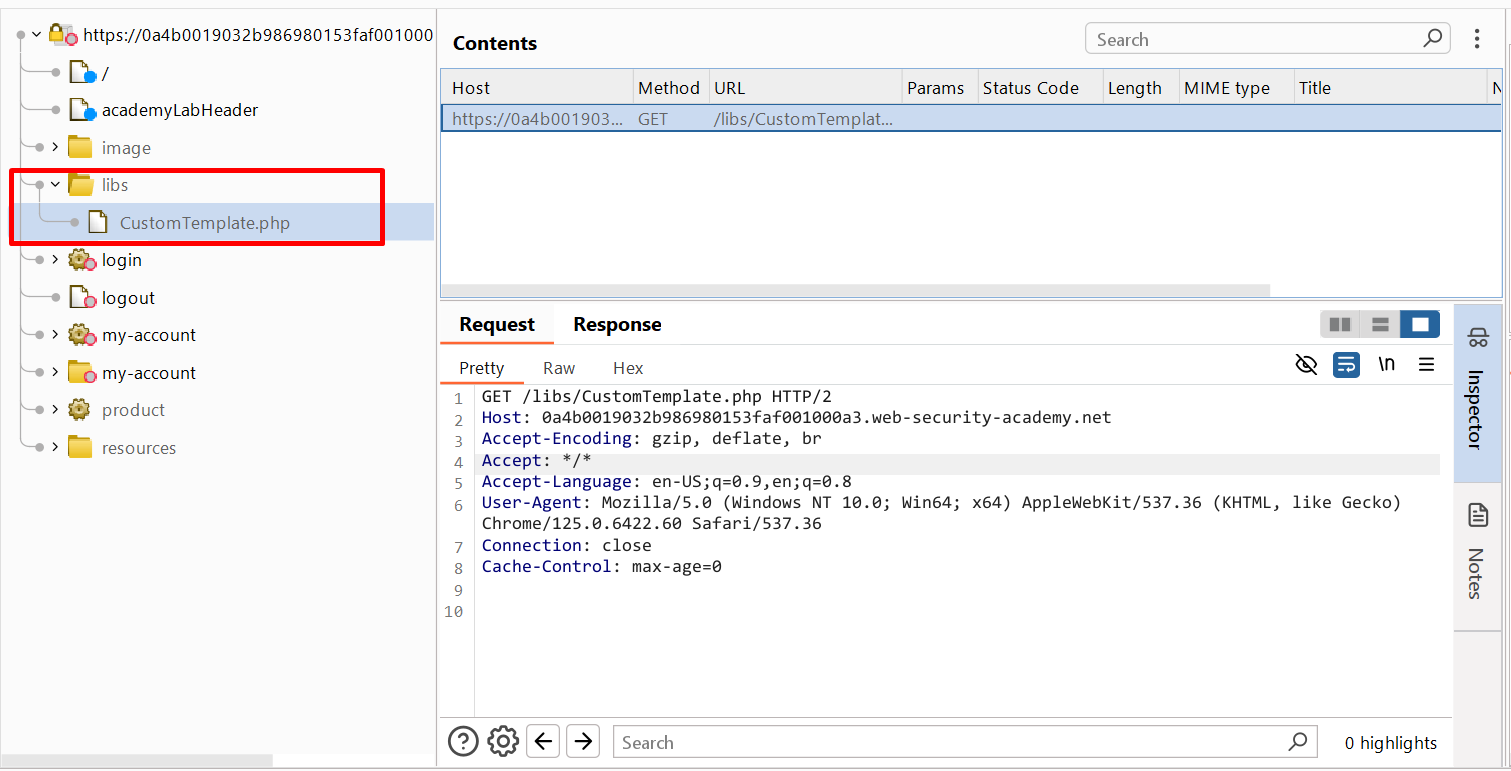
Task: Switch to the Response tab
Action: coord(617,325)
